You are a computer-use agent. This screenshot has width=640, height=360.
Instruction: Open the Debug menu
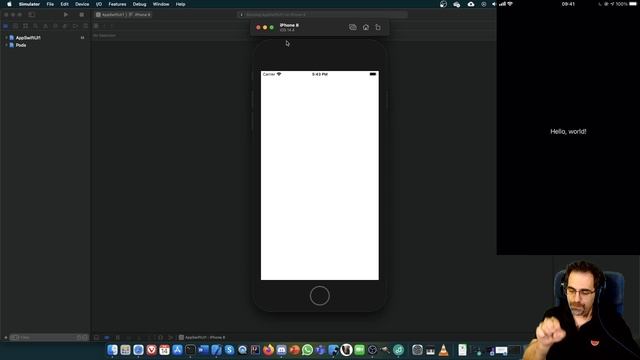coord(140,4)
